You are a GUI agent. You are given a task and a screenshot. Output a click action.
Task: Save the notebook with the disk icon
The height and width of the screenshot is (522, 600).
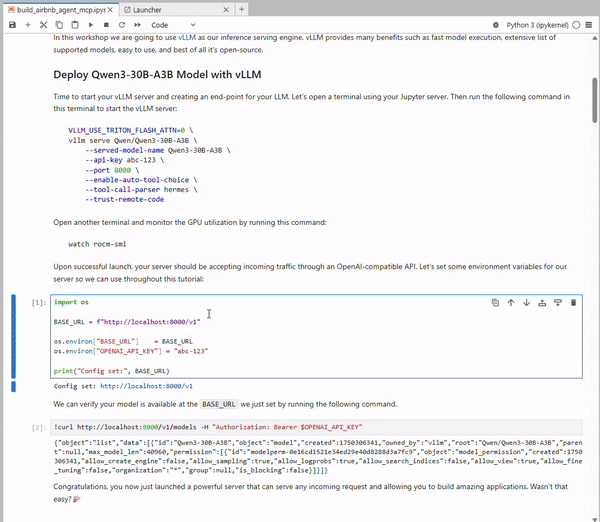11,24
